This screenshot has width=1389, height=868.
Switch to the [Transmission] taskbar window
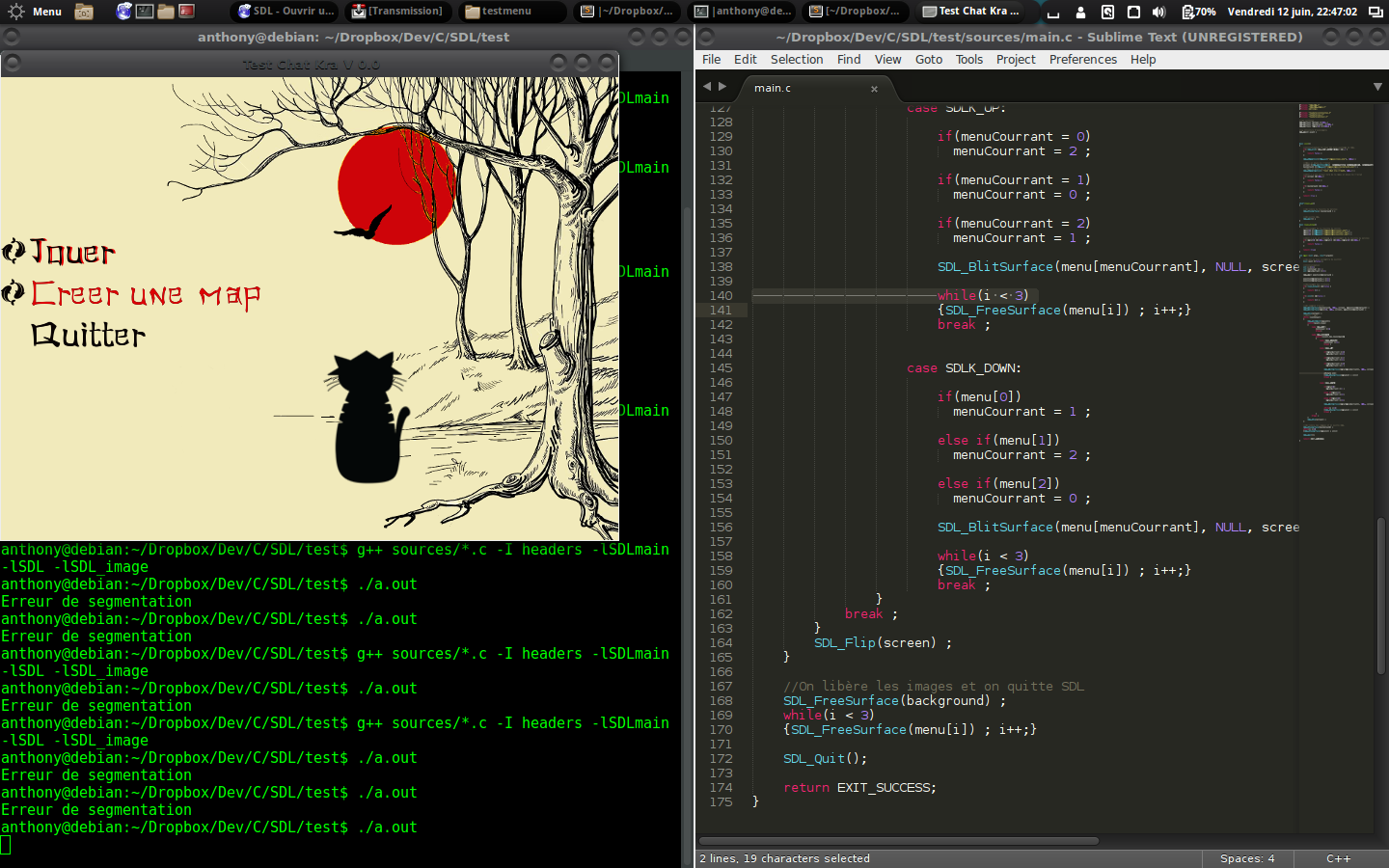point(400,12)
